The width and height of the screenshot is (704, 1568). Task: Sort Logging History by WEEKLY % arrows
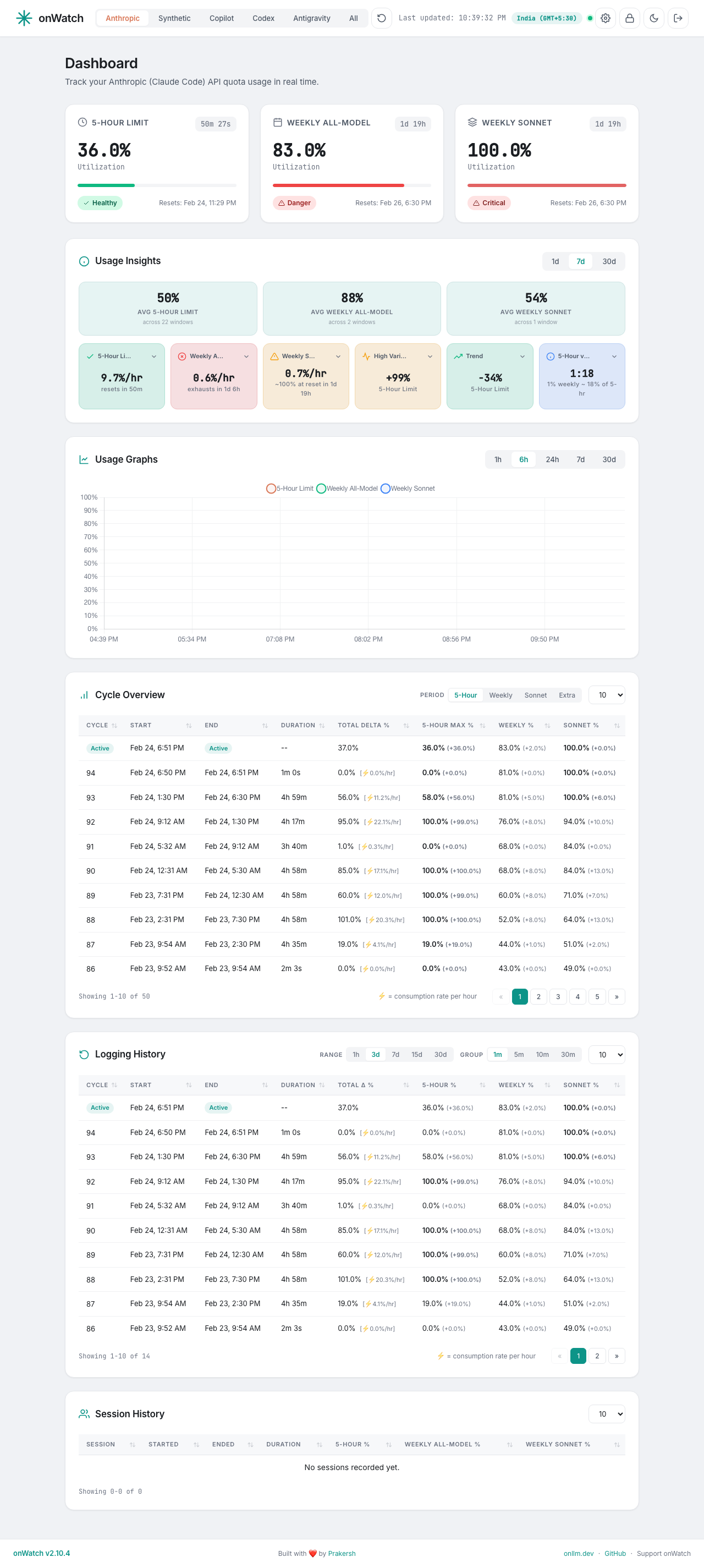(x=547, y=1085)
